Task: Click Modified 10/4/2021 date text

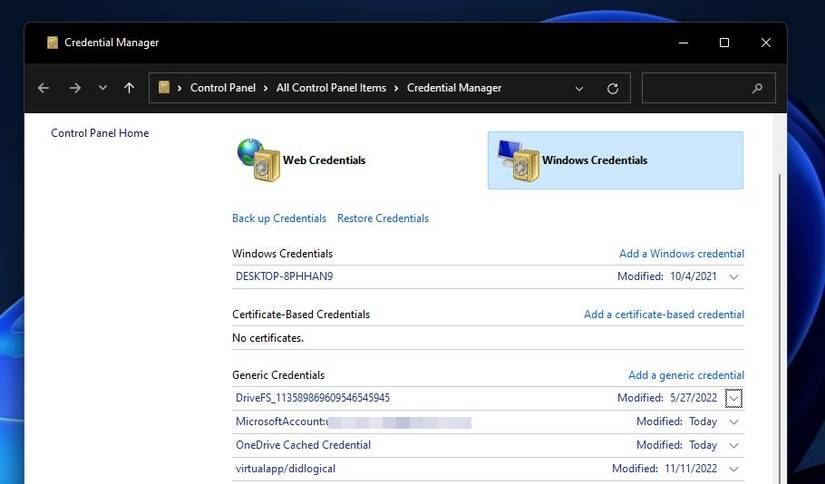Action: 667,276
